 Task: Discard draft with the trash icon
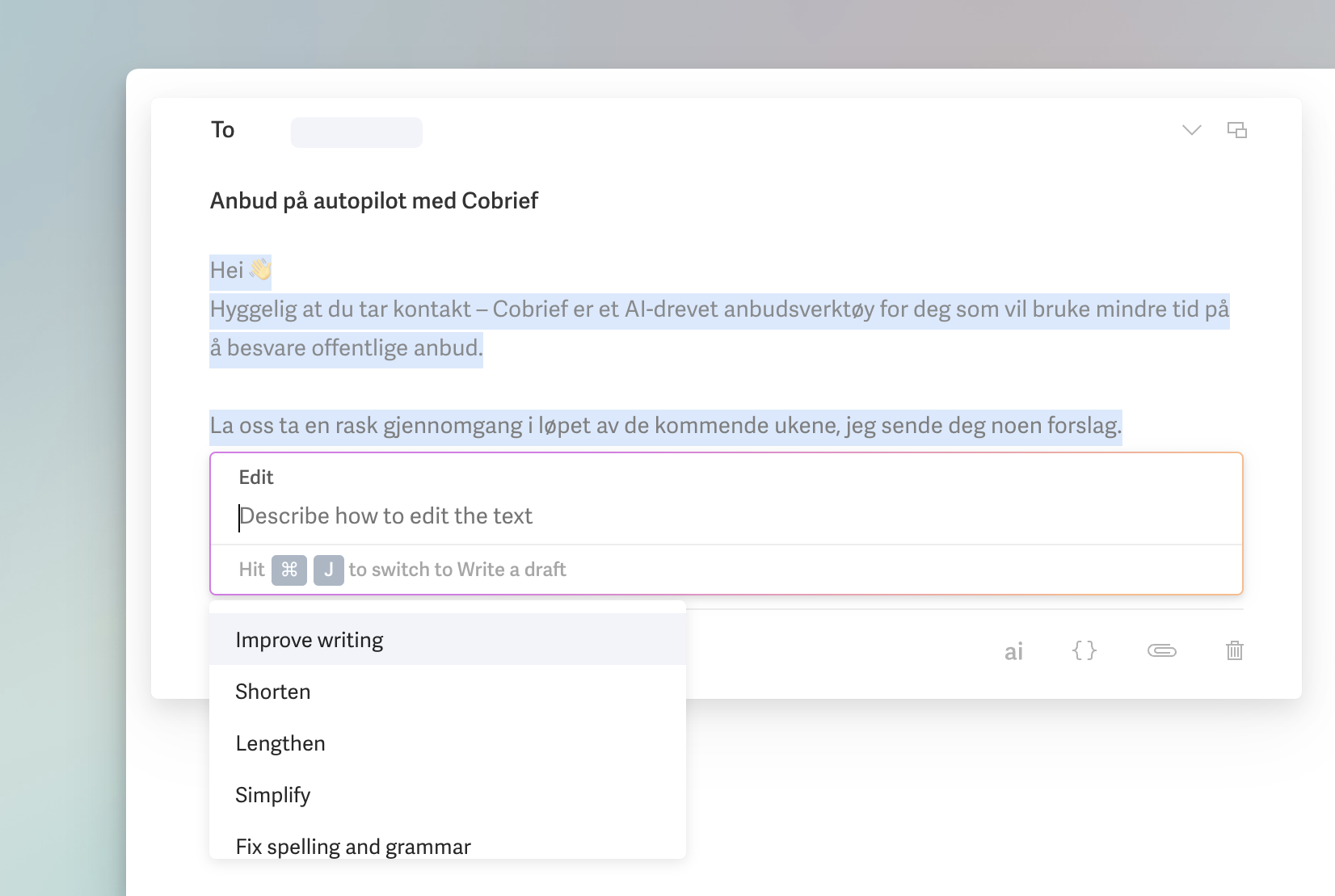pos(1234,650)
